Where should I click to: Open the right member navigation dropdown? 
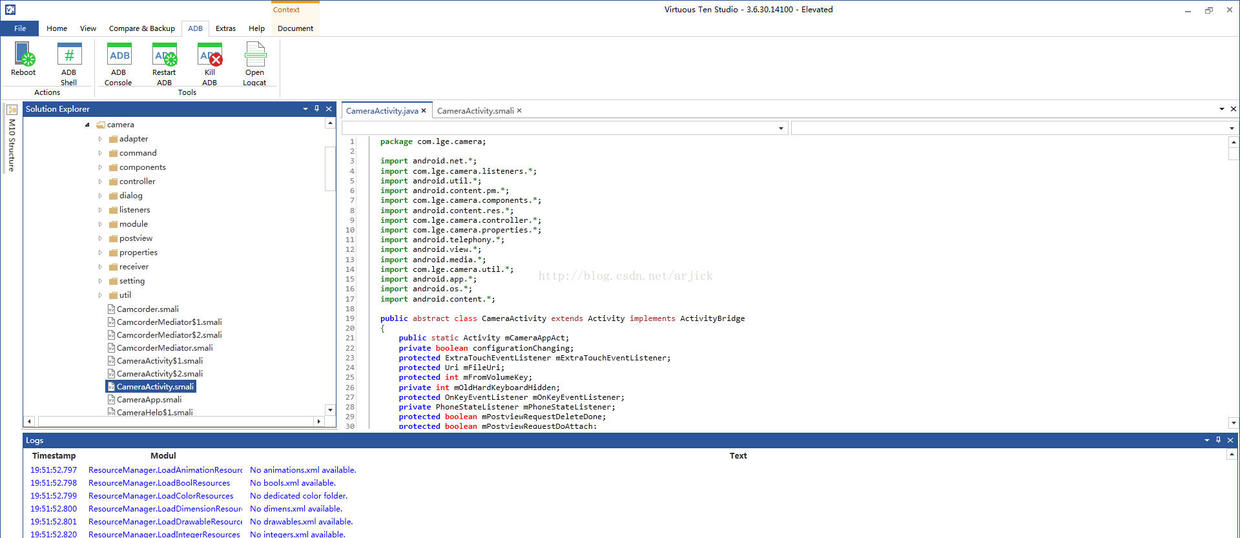pos(1233,129)
